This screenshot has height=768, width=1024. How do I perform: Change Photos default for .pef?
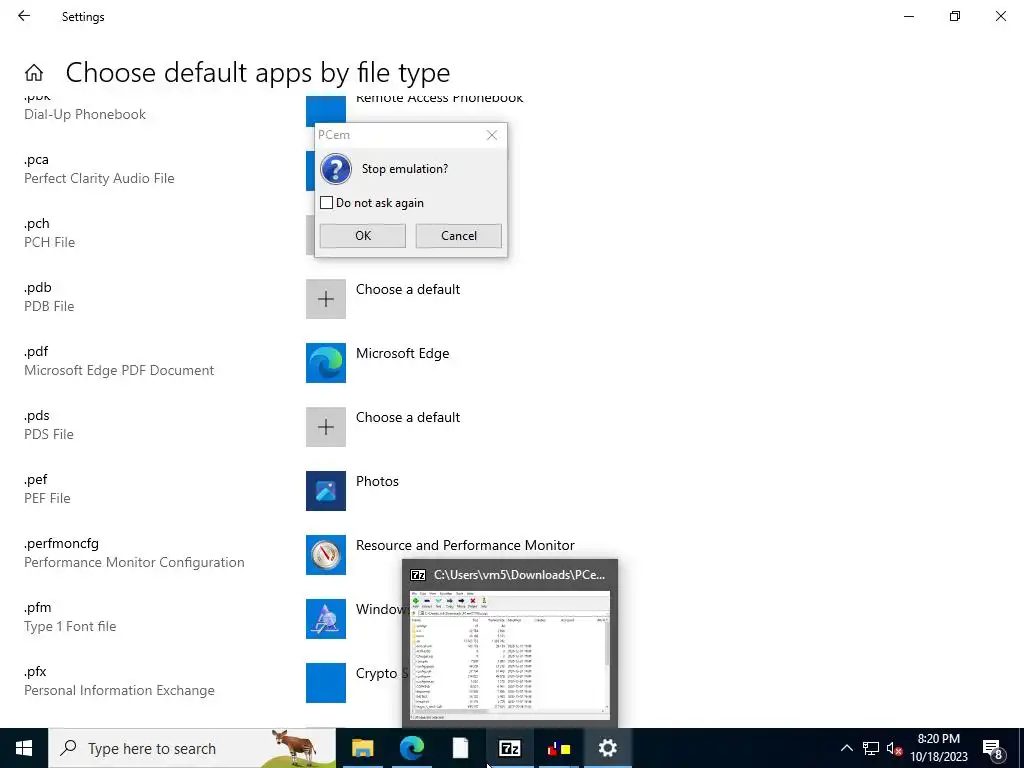(353, 491)
